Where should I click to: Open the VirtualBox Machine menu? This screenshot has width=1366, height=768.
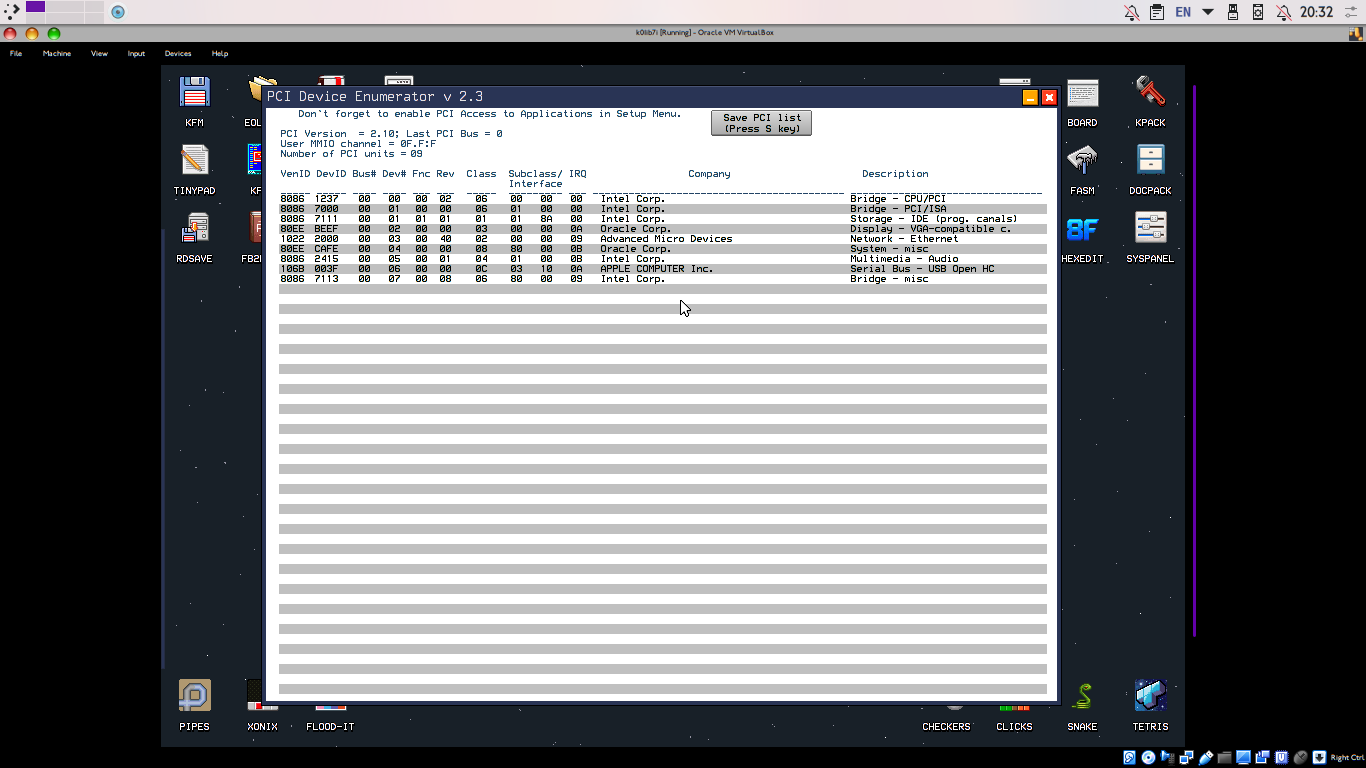click(57, 53)
